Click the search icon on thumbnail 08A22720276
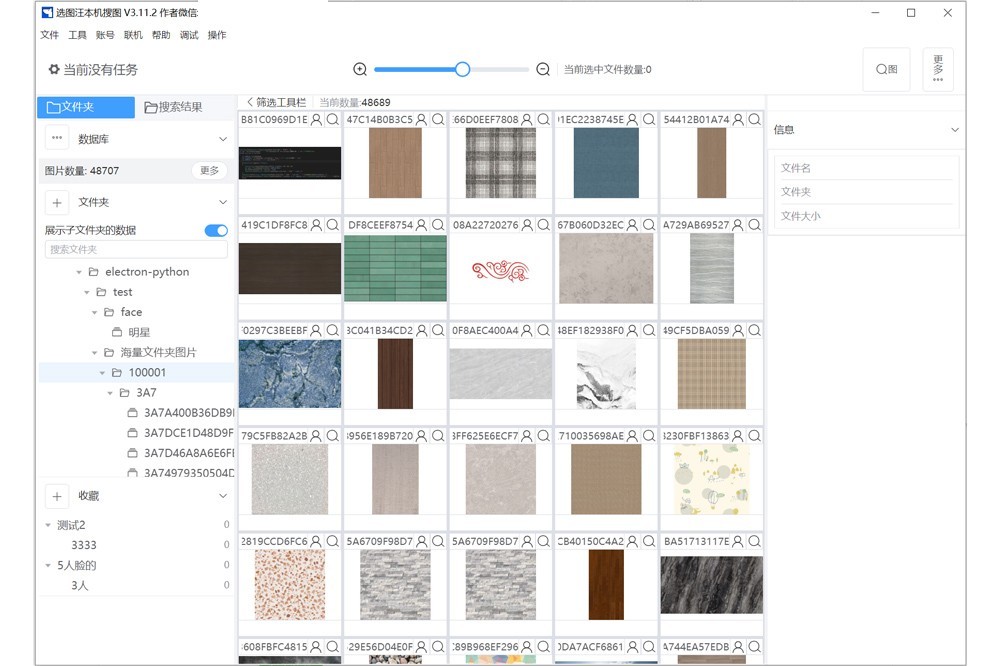 click(543, 226)
